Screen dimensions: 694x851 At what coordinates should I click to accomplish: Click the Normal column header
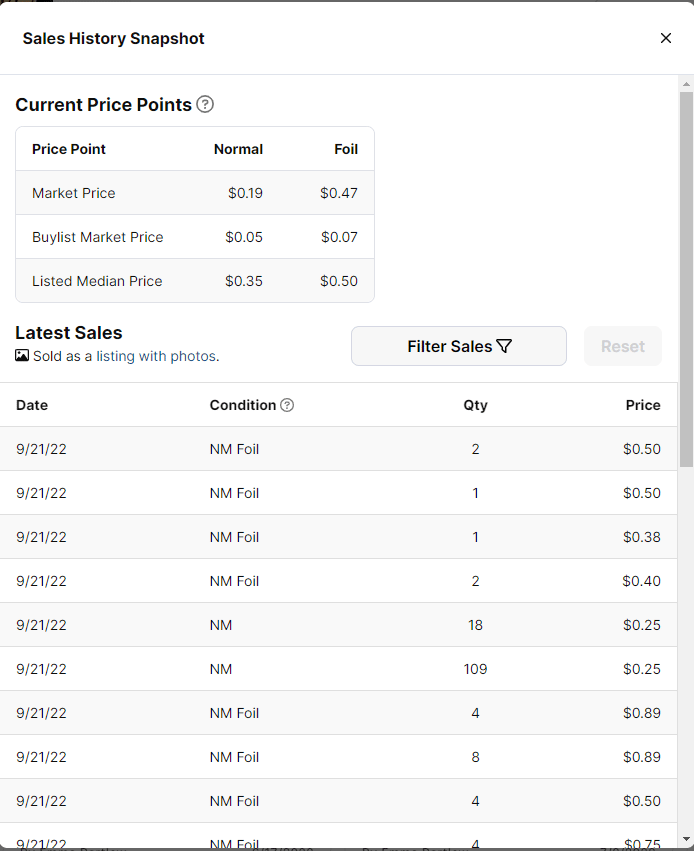(x=238, y=149)
